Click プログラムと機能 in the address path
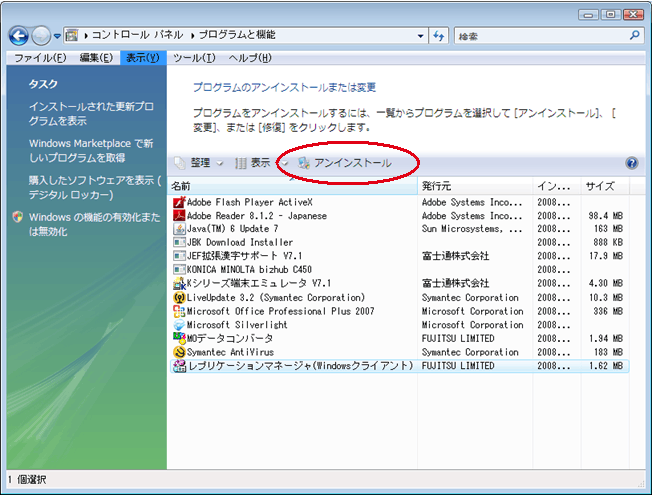 click(x=237, y=35)
